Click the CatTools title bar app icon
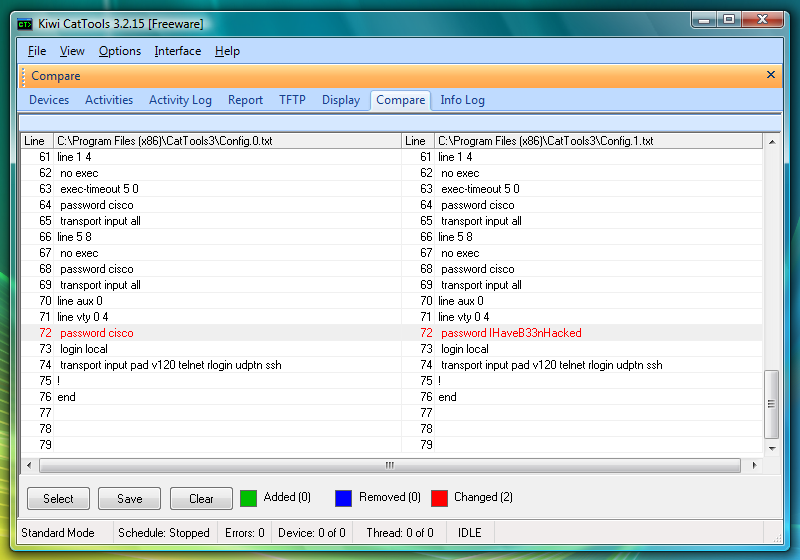This screenshot has width=800, height=560. coord(25,23)
